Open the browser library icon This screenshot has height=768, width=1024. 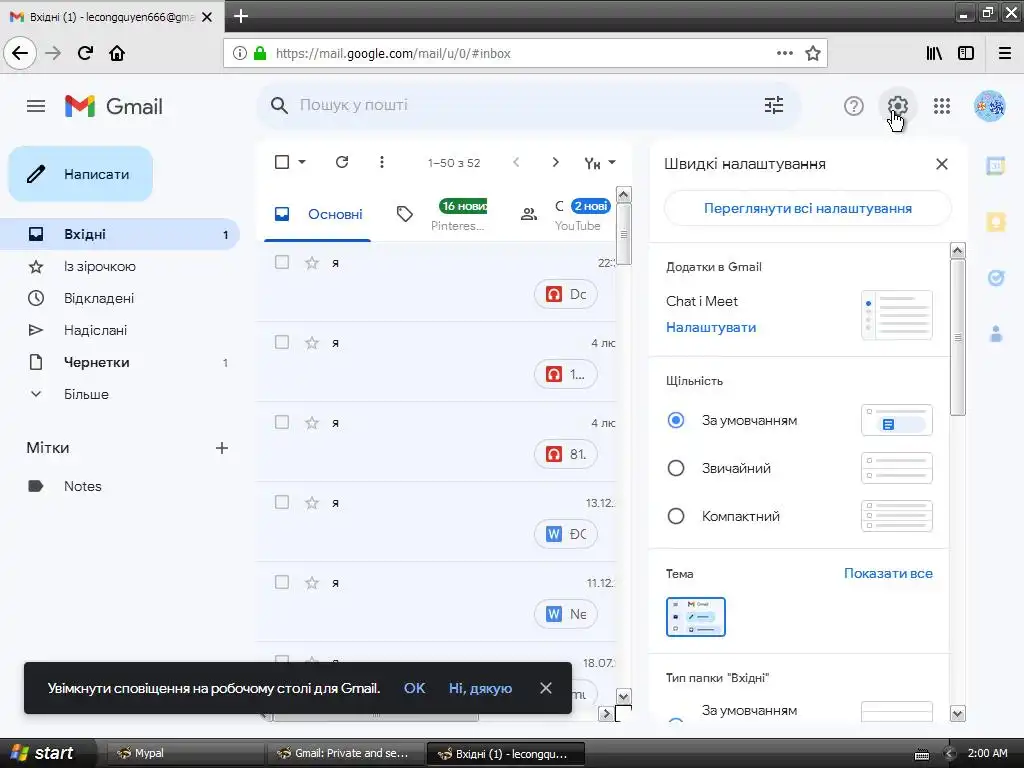(934, 53)
